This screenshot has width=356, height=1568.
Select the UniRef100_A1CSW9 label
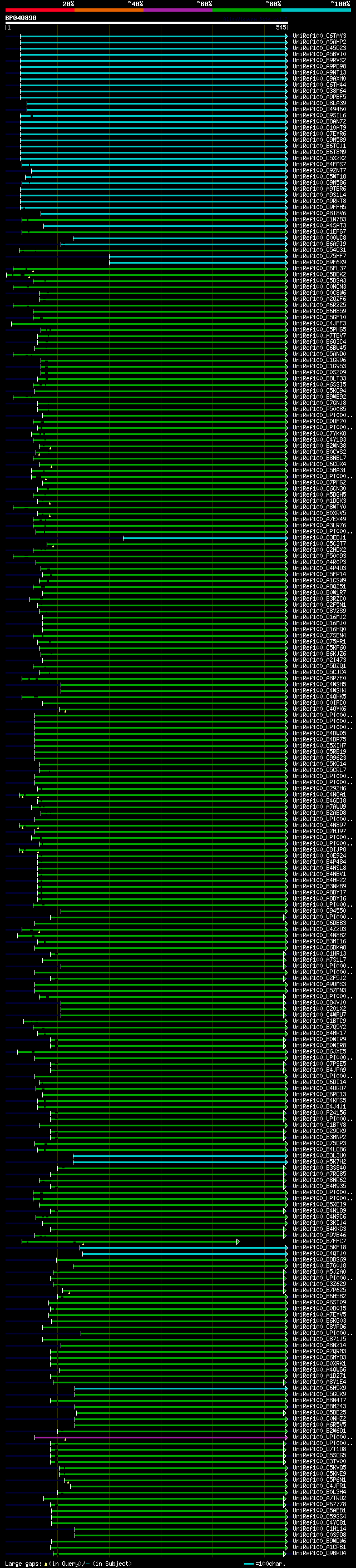pos(319,580)
